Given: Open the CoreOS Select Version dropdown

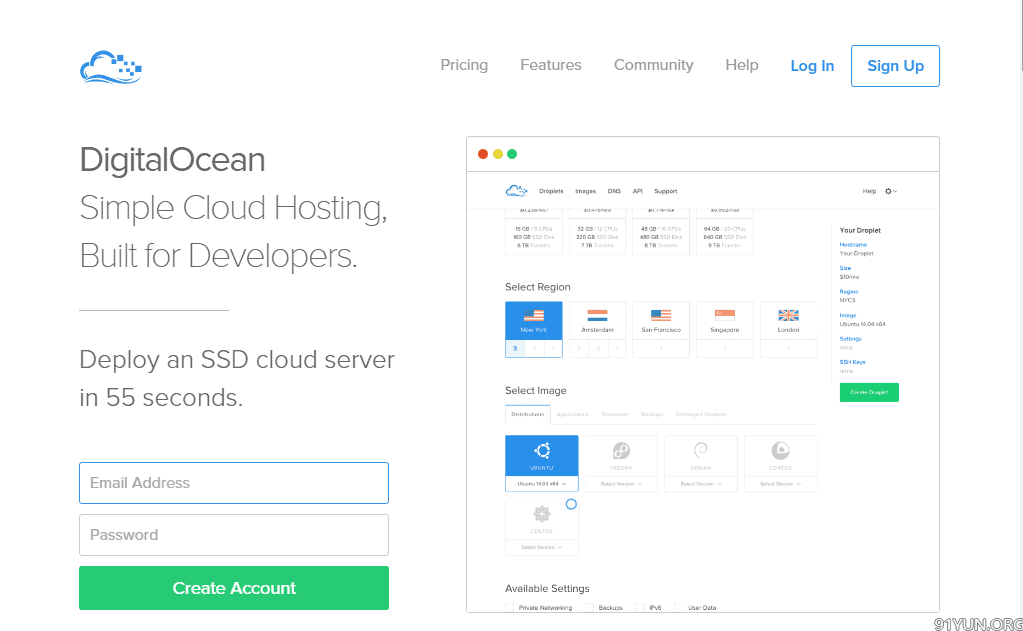Looking at the screenshot, I should [x=780, y=484].
